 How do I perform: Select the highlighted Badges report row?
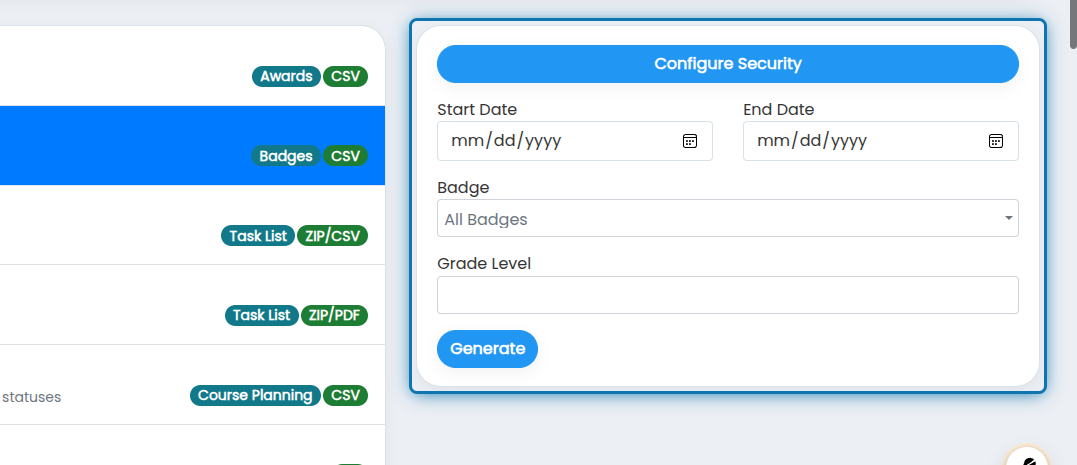point(192,146)
